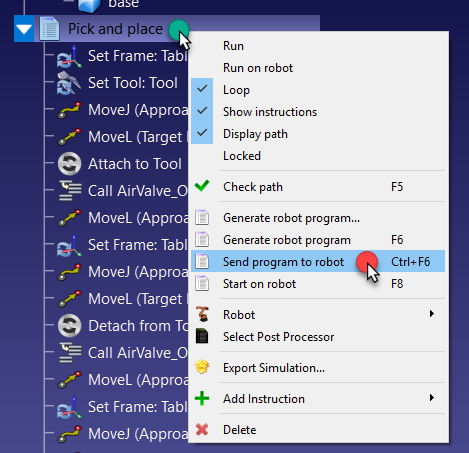Collapse the Pick and place program tree

point(24,29)
